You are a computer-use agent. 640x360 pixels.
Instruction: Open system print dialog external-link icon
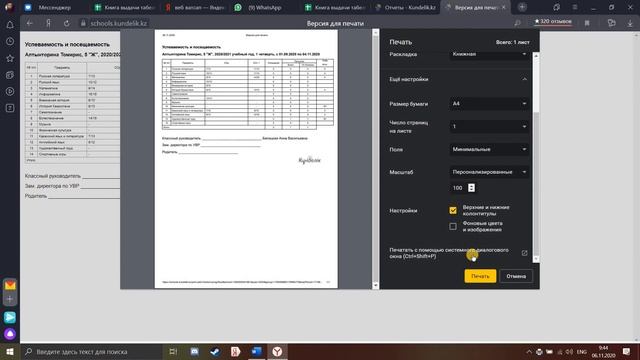tap(524, 253)
